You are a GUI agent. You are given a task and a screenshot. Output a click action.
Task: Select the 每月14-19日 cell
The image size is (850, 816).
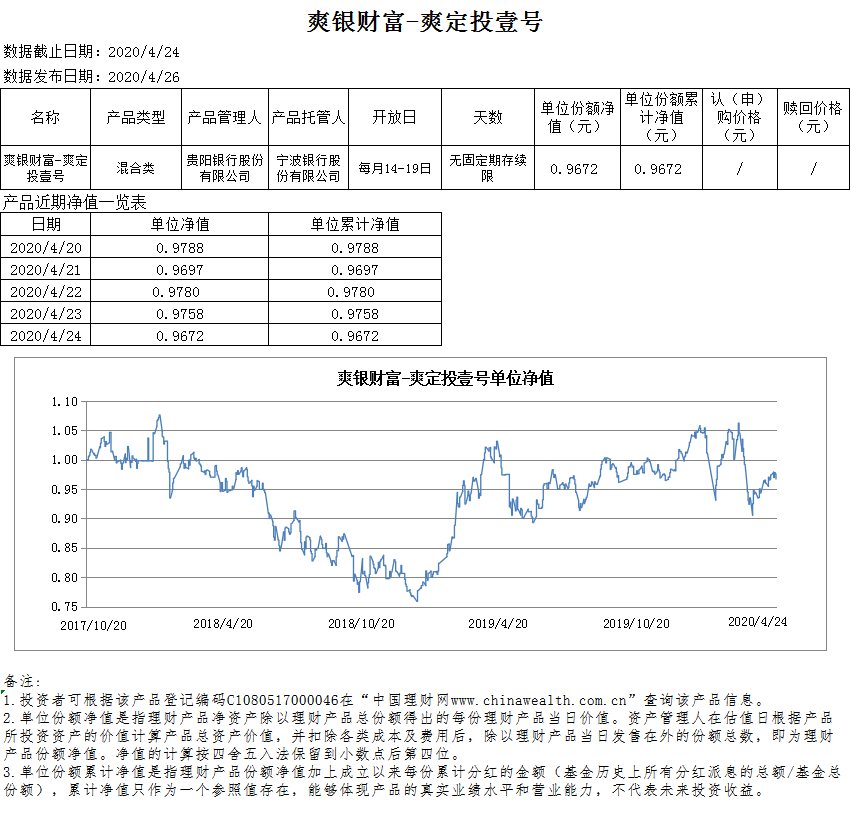coord(395,169)
